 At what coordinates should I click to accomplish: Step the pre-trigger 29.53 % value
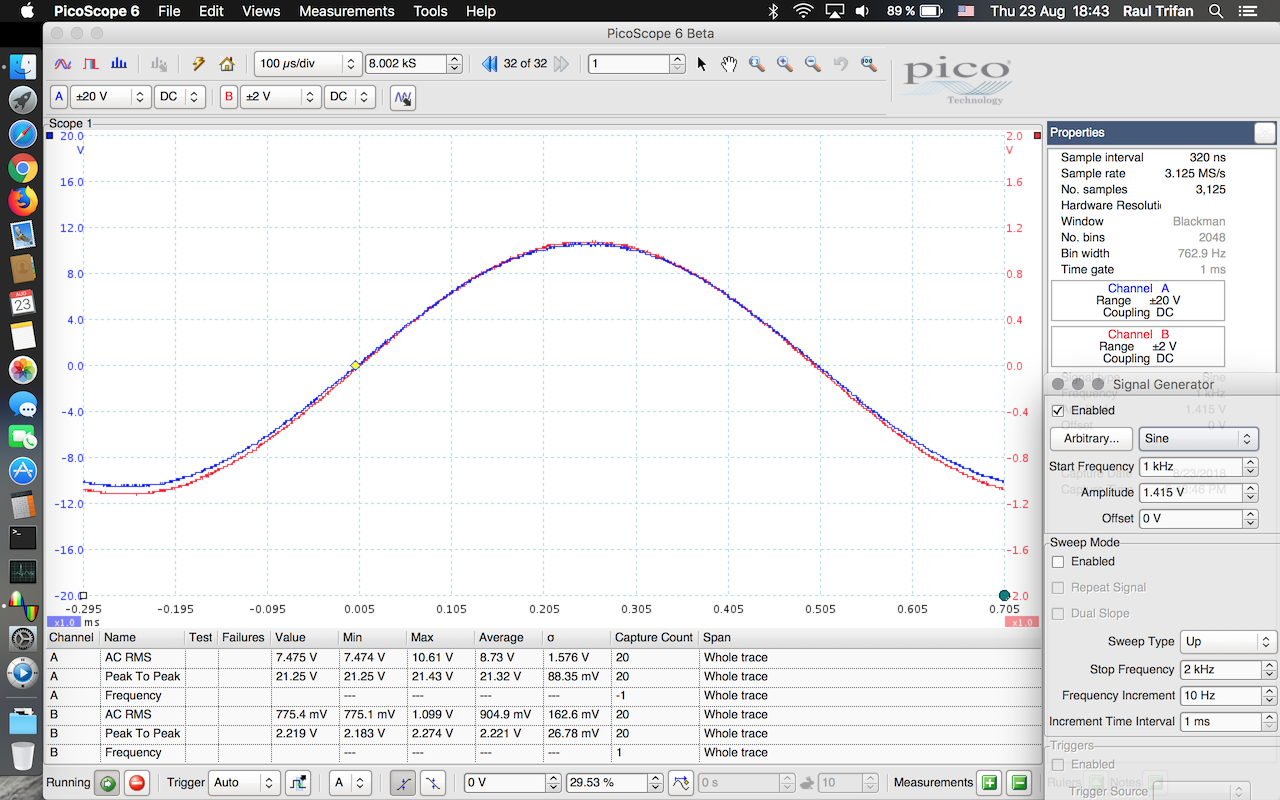(x=654, y=783)
